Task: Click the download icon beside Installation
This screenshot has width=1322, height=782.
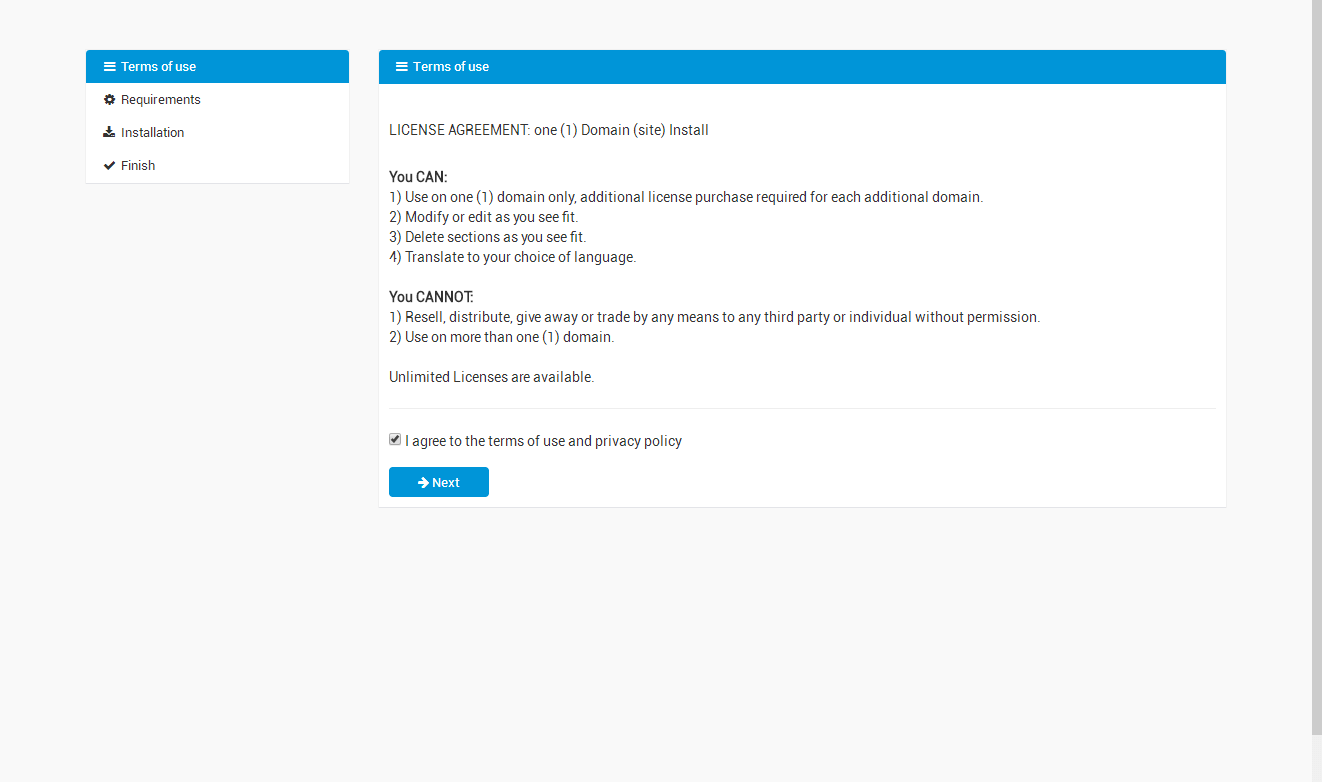Action: (109, 133)
